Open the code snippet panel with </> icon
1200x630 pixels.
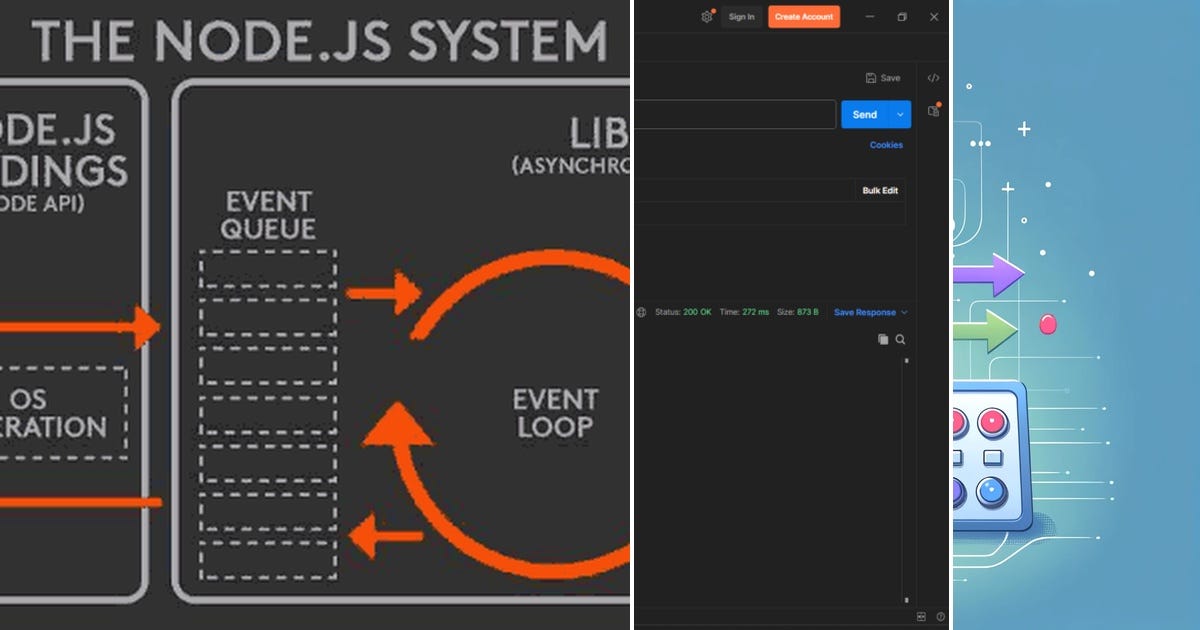[x=933, y=78]
